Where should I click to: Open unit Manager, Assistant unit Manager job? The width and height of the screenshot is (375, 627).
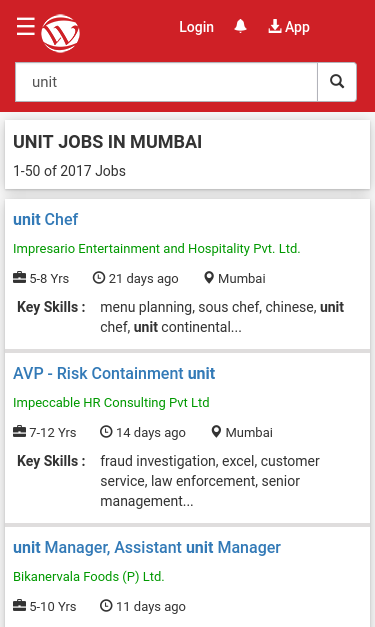147,547
